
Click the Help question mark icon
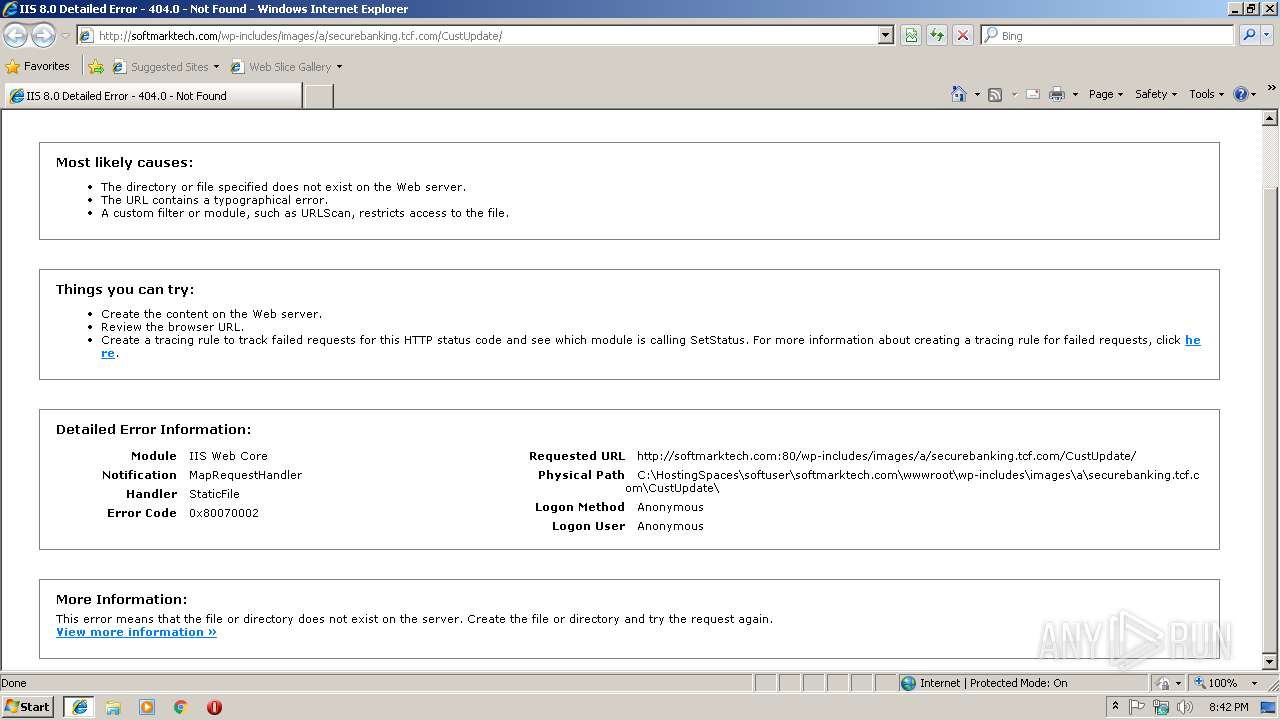pyautogui.click(x=1241, y=94)
